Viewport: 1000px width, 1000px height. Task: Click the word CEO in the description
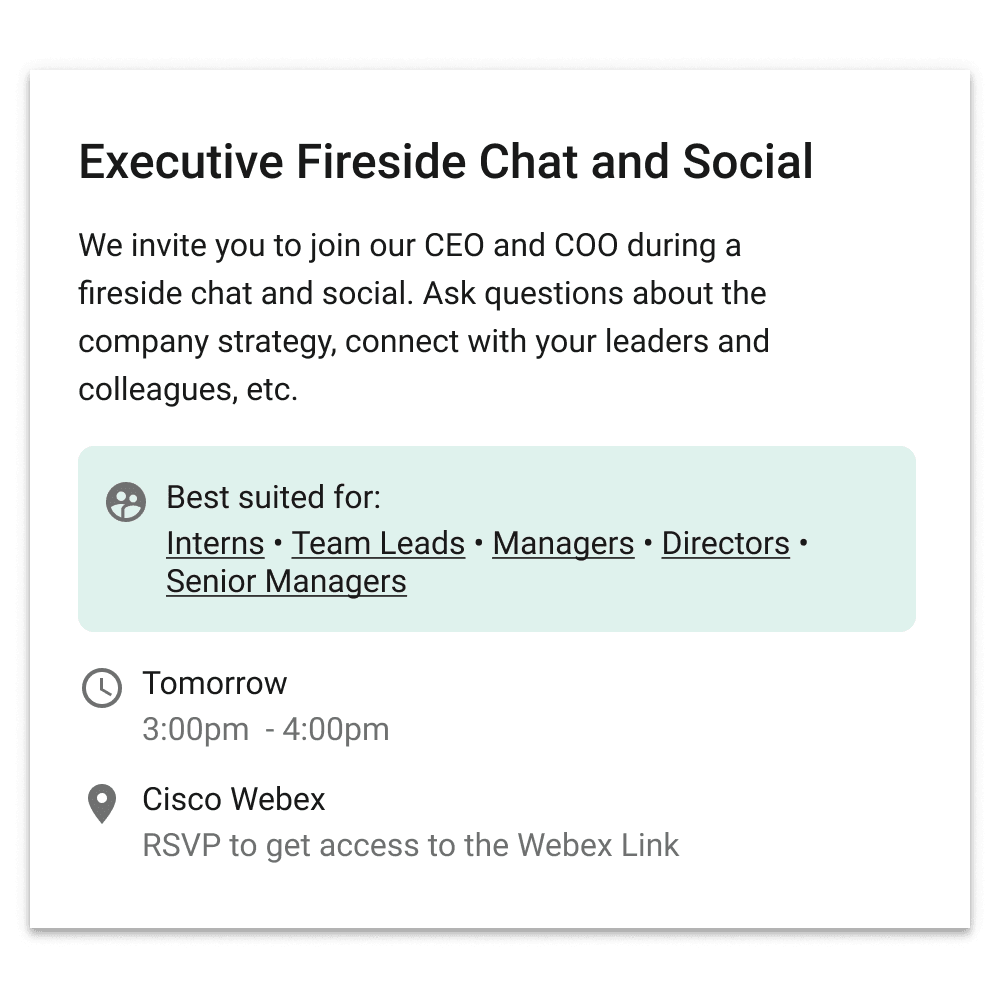coord(454,246)
